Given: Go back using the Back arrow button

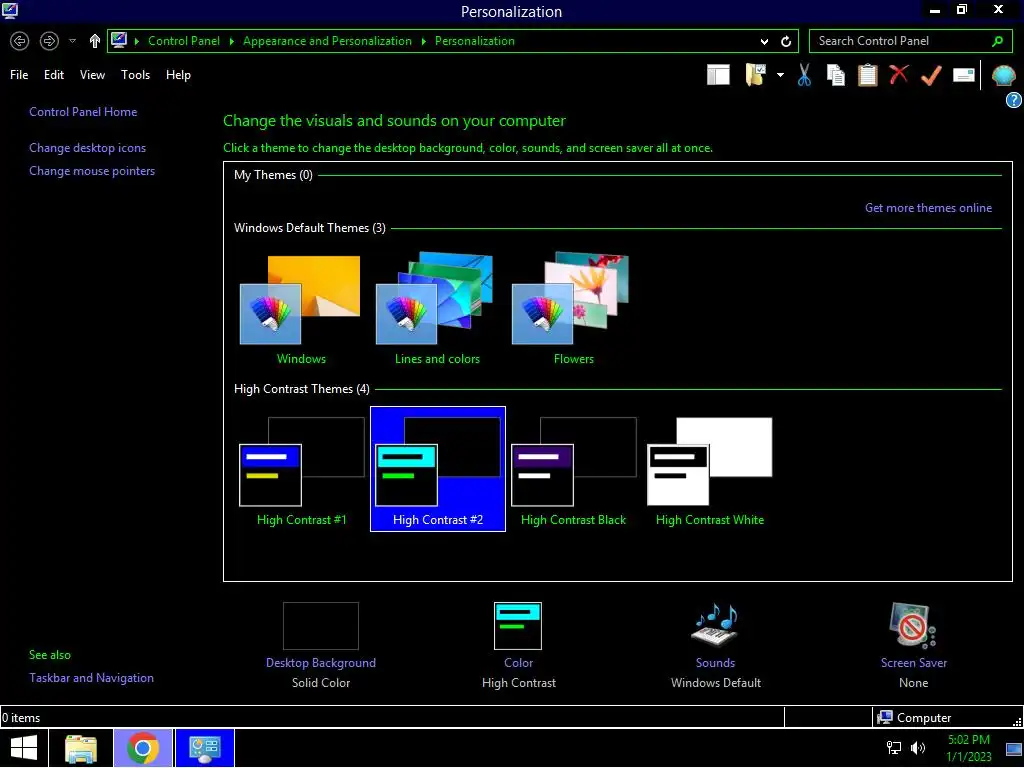Looking at the screenshot, I should pyautogui.click(x=20, y=41).
